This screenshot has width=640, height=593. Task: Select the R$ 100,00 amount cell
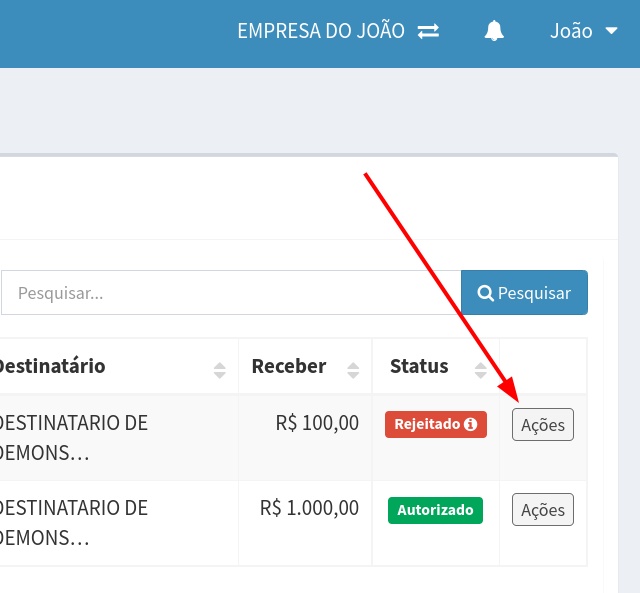coord(317,423)
